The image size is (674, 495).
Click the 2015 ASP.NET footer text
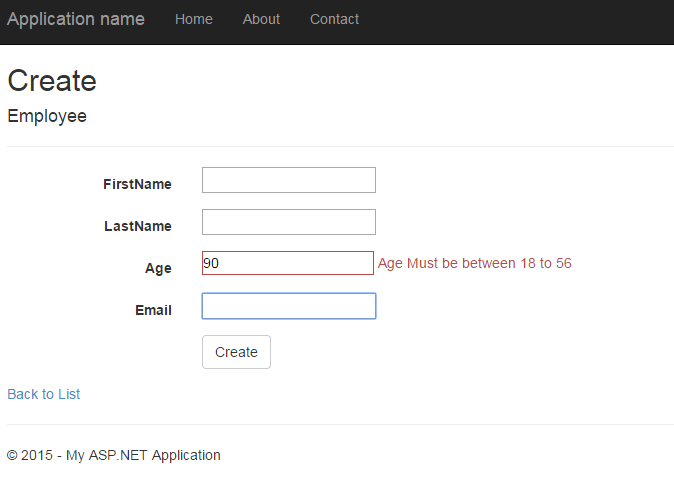(114, 455)
